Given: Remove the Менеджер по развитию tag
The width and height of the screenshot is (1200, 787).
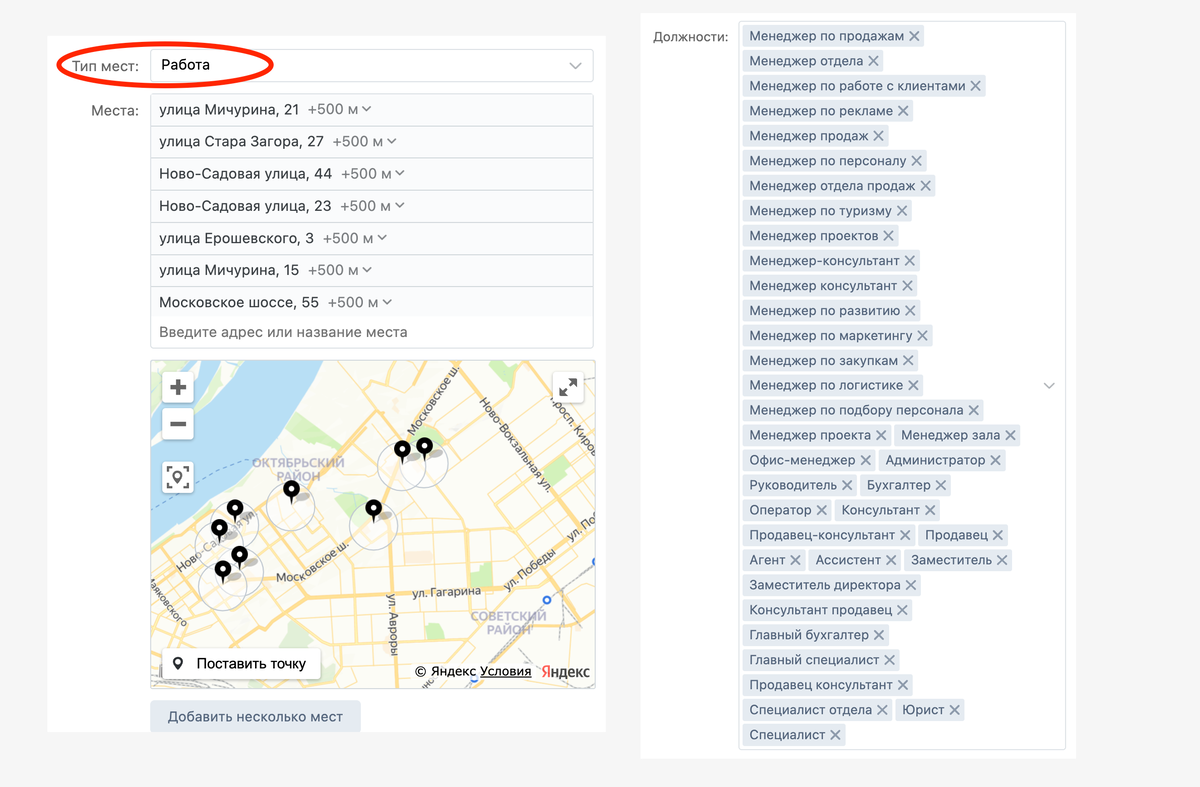Looking at the screenshot, I should 910,311.
